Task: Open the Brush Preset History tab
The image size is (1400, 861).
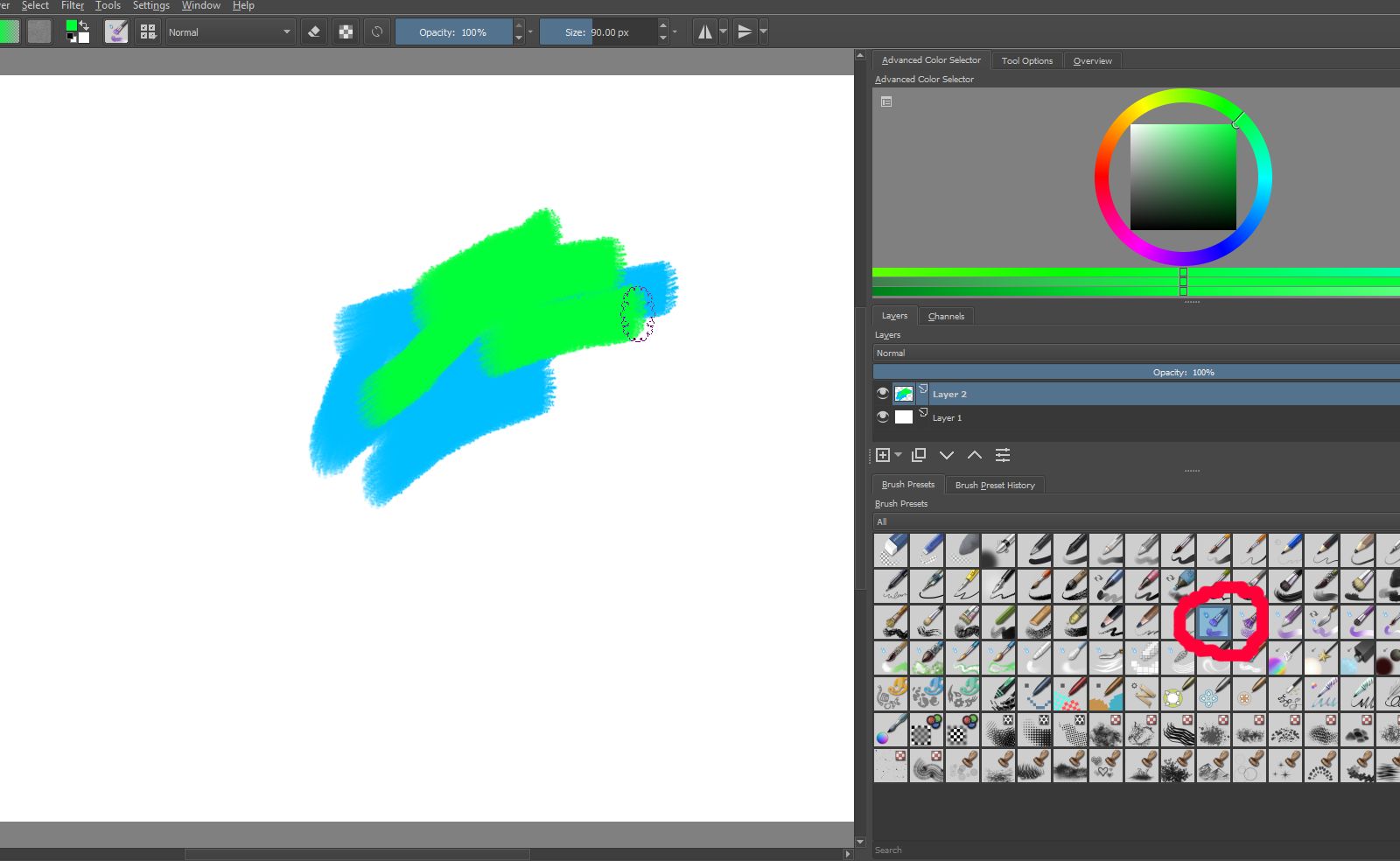Action: point(995,485)
